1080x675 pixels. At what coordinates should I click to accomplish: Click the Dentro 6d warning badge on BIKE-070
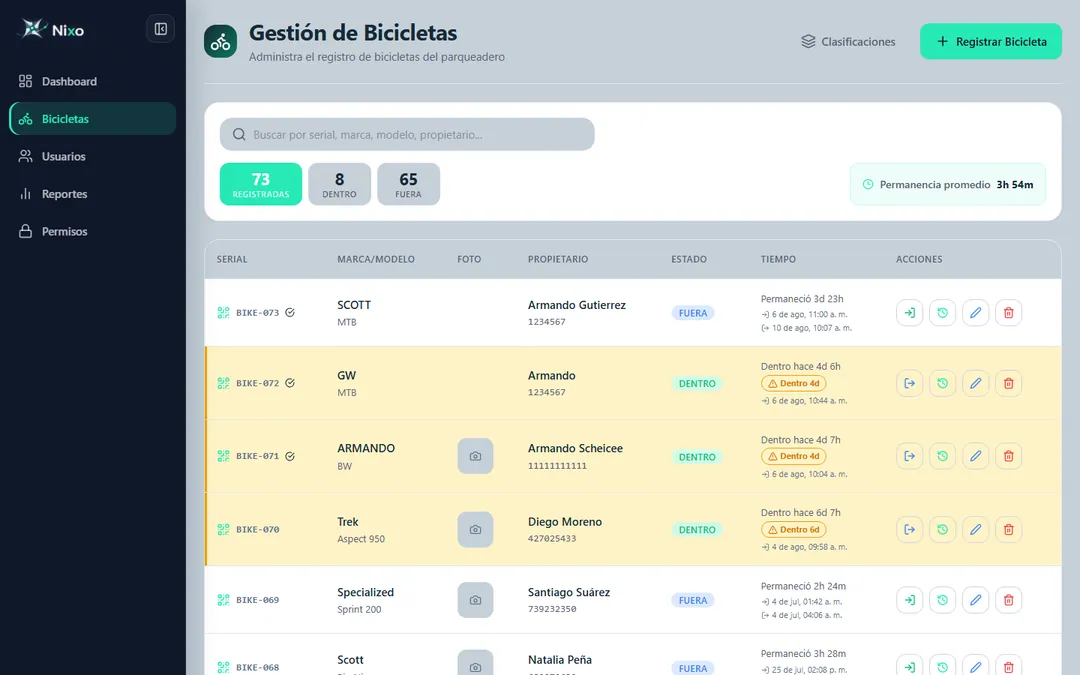(793, 530)
